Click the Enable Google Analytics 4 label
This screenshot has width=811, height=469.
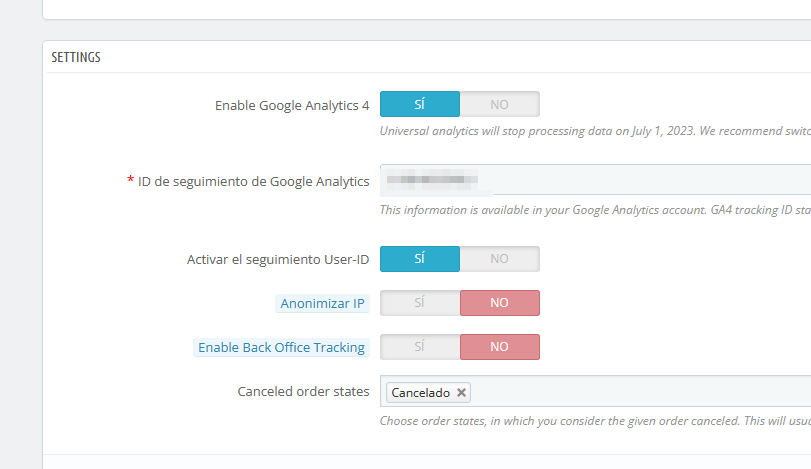click(x=292, y=104)
